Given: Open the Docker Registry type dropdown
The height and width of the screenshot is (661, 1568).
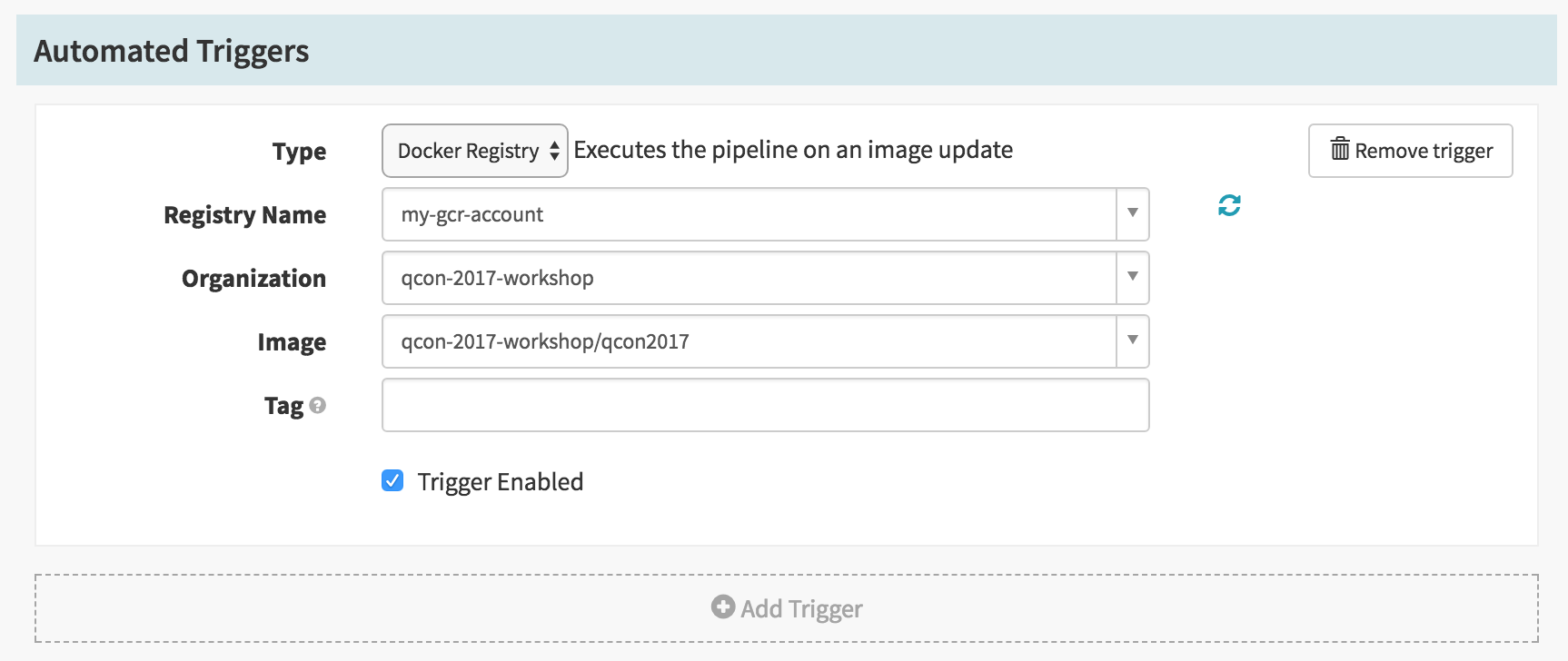Looking at the screenshot, I should point(475,151).
